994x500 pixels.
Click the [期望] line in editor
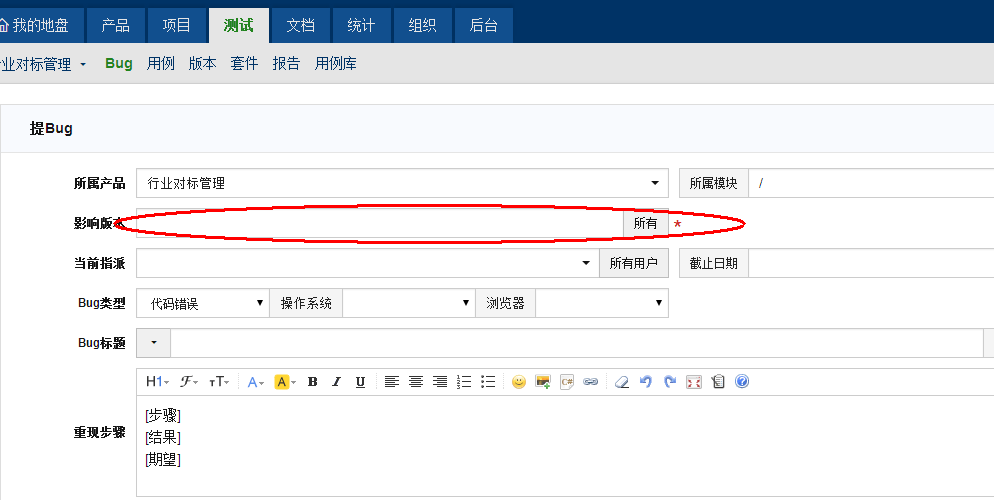click(x=163, y=459)
